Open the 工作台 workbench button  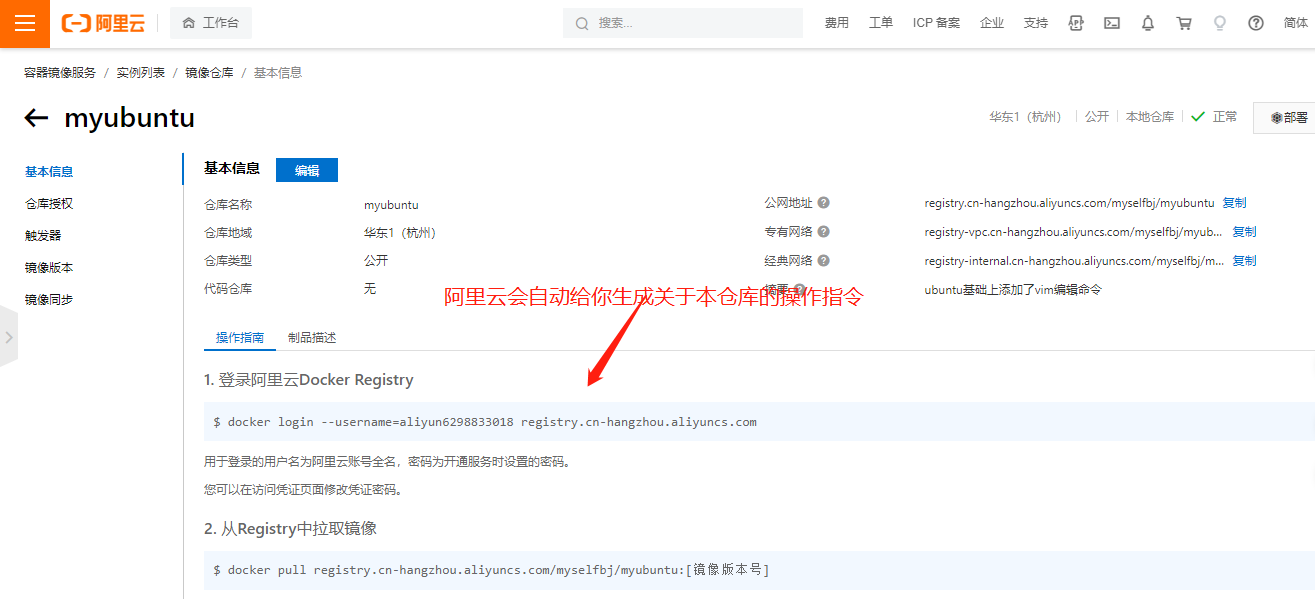tap(211, 23)
